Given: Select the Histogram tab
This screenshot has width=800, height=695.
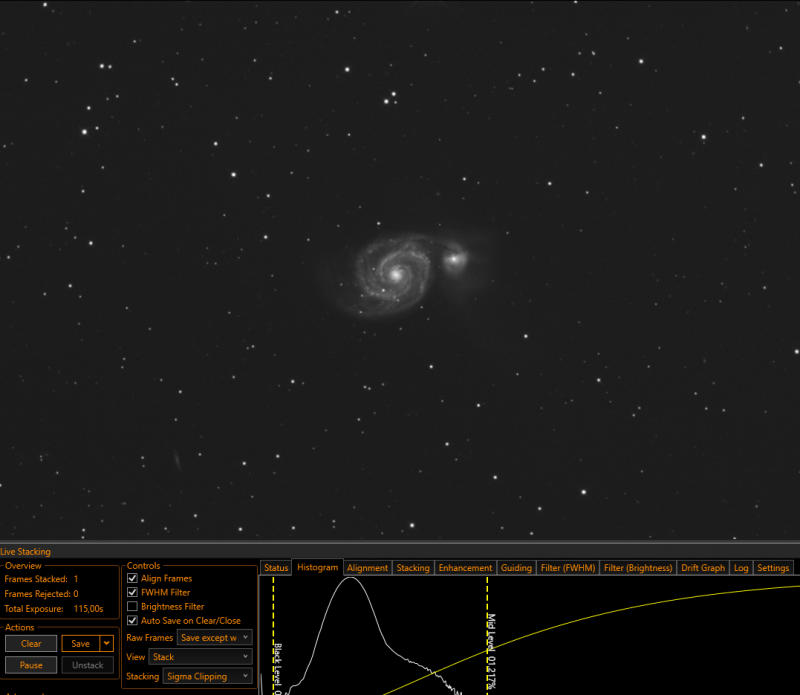Looking at the screenshot, I should (317, 567).
